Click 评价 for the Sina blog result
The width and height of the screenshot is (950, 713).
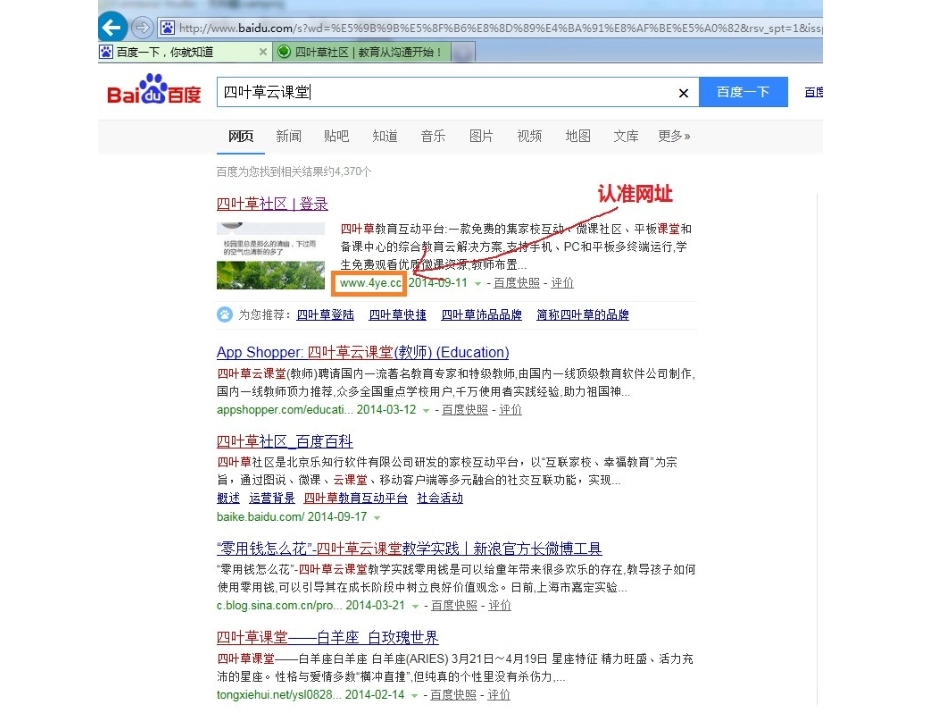[500, 605]
